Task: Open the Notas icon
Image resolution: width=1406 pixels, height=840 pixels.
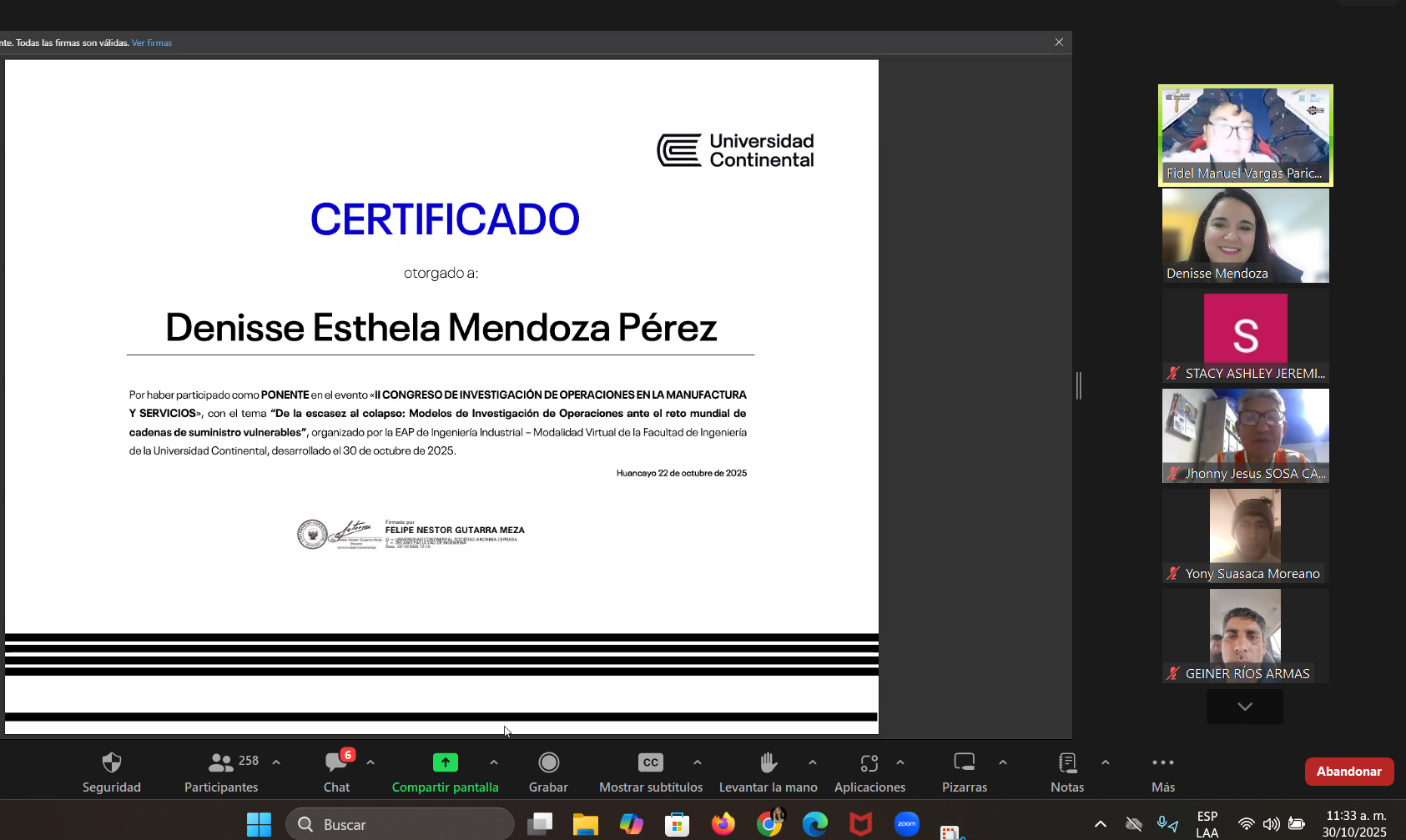Action: point(1066,763)
